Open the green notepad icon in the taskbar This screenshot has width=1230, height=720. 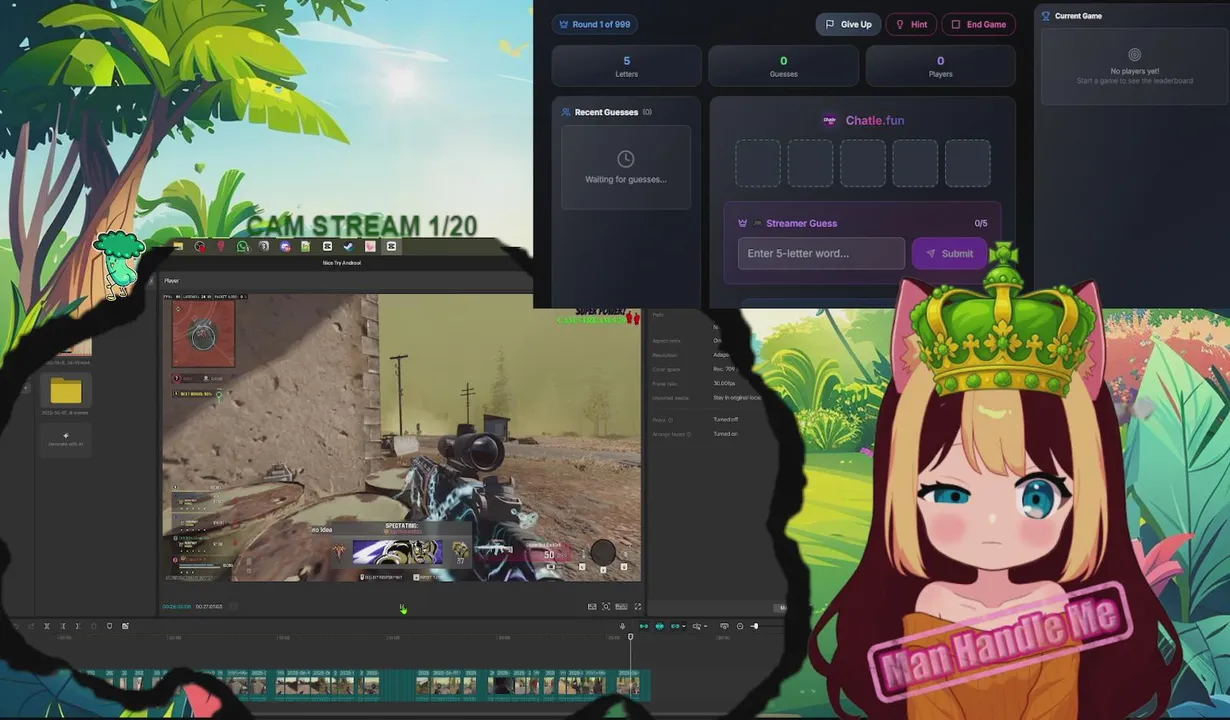click(x=306, y=246)
